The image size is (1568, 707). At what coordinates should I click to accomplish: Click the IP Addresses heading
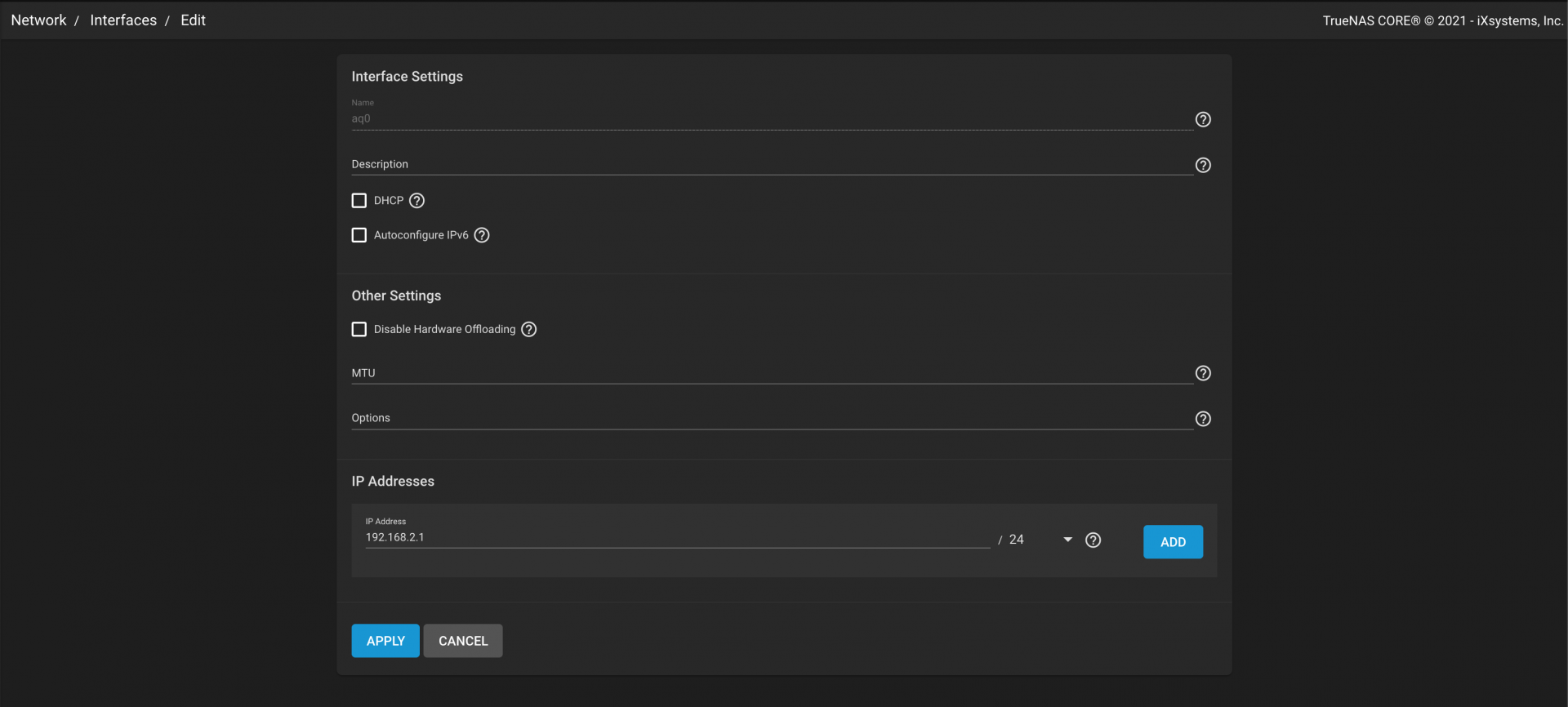pyautogui.click(x=393, y=482)
